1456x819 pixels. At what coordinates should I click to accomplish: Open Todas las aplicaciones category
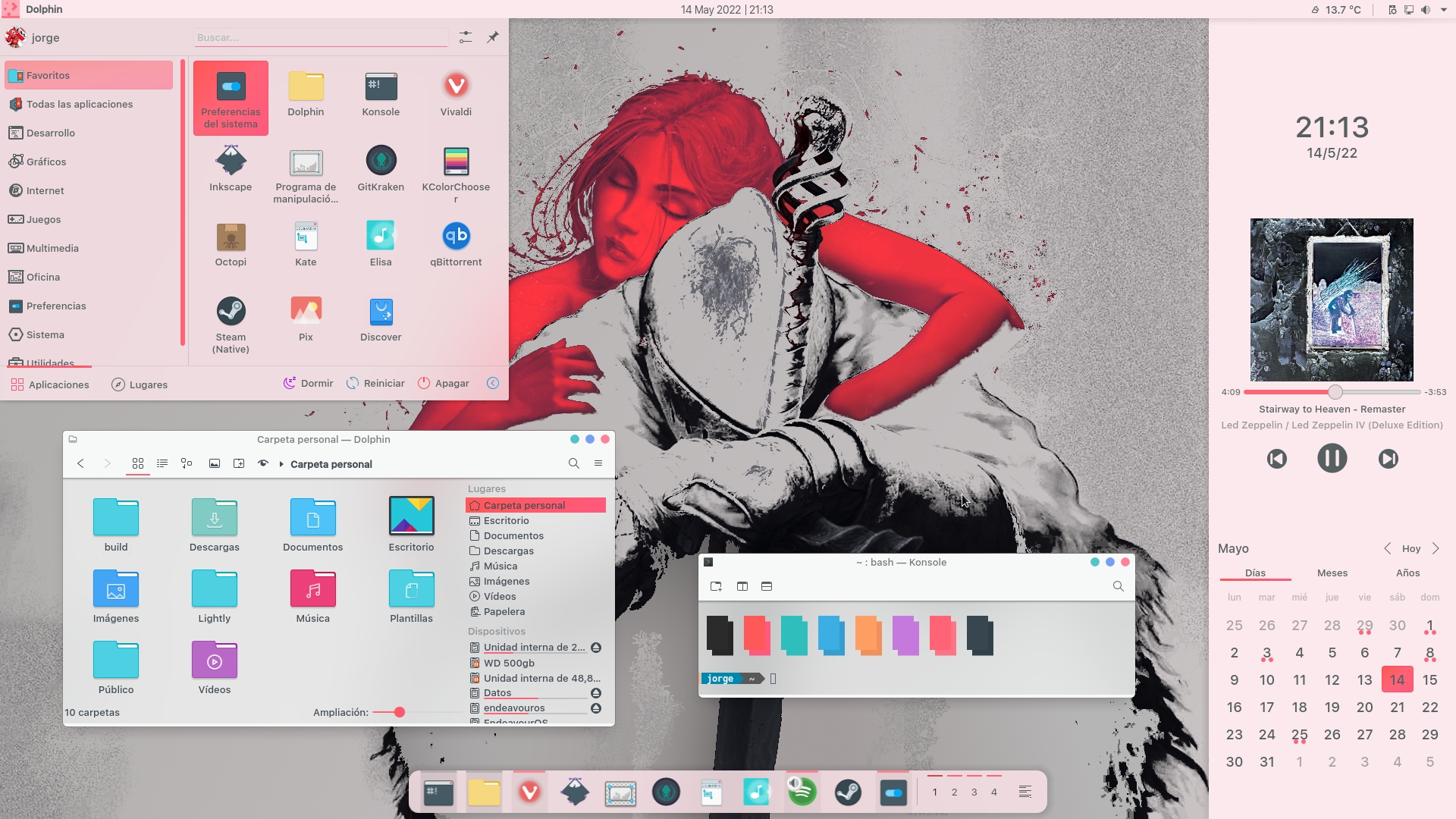point(89,104)
